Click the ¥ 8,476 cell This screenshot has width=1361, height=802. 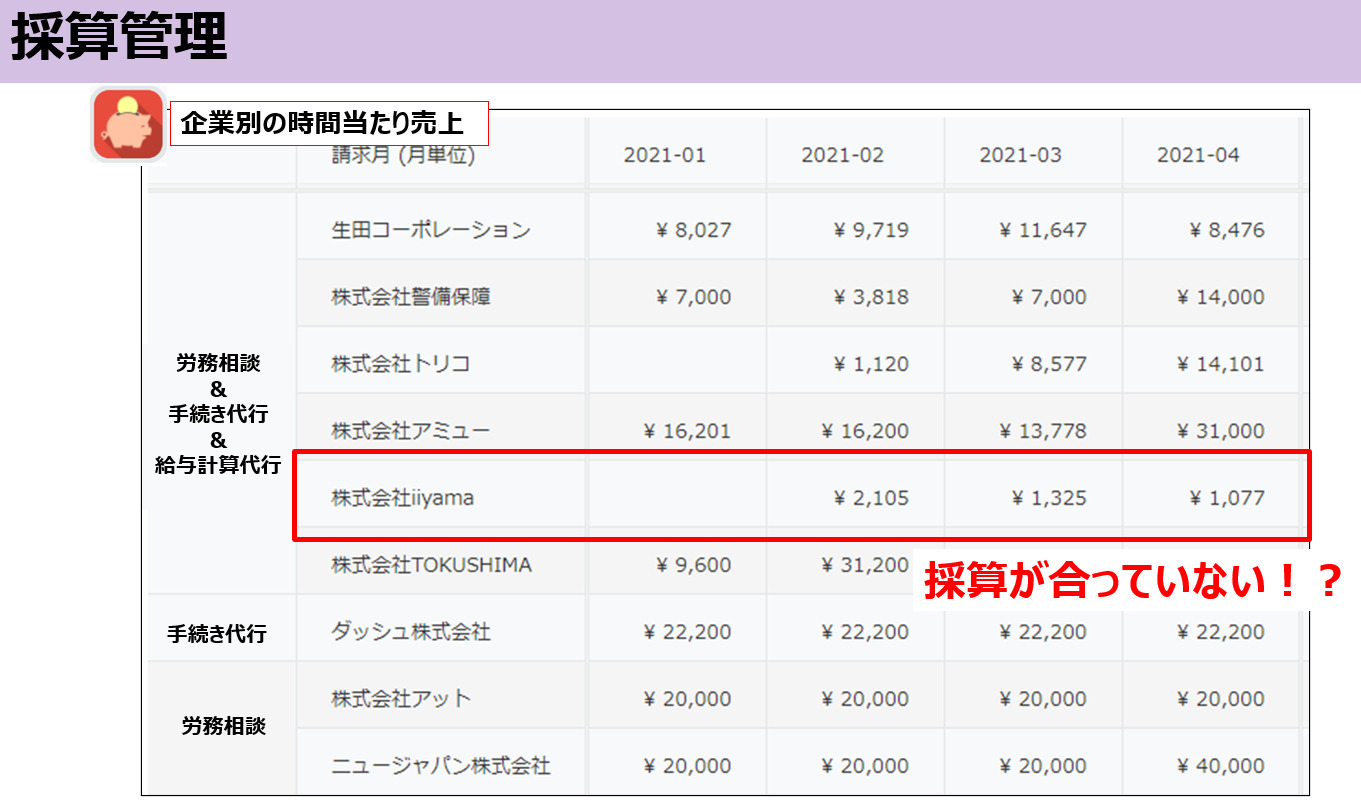[1227, 230]
